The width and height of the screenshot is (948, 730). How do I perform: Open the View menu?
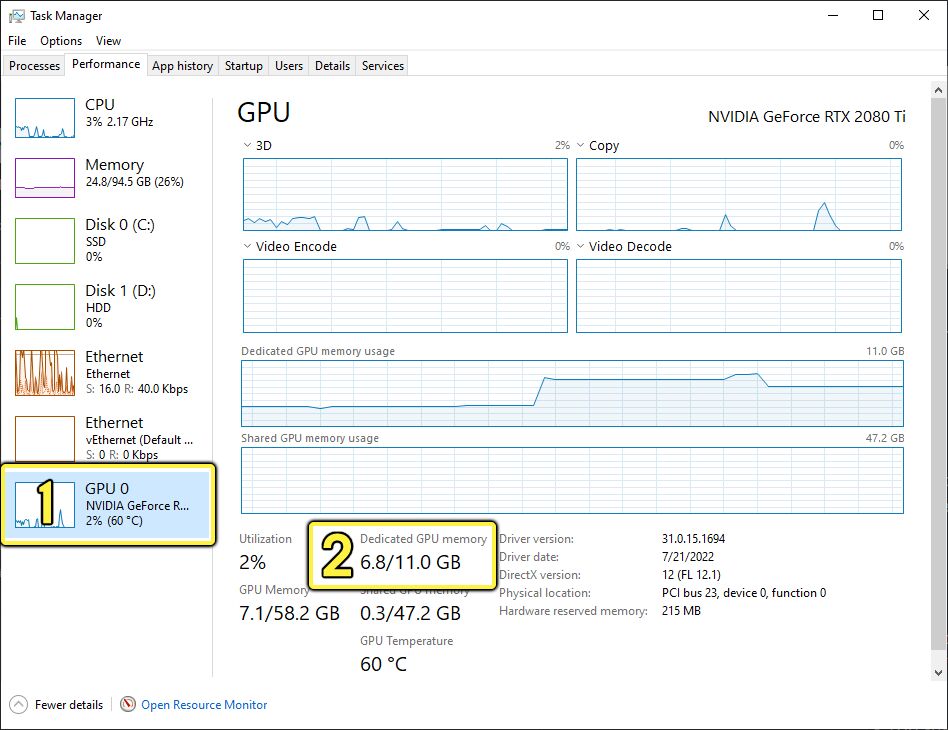point(108,41)
